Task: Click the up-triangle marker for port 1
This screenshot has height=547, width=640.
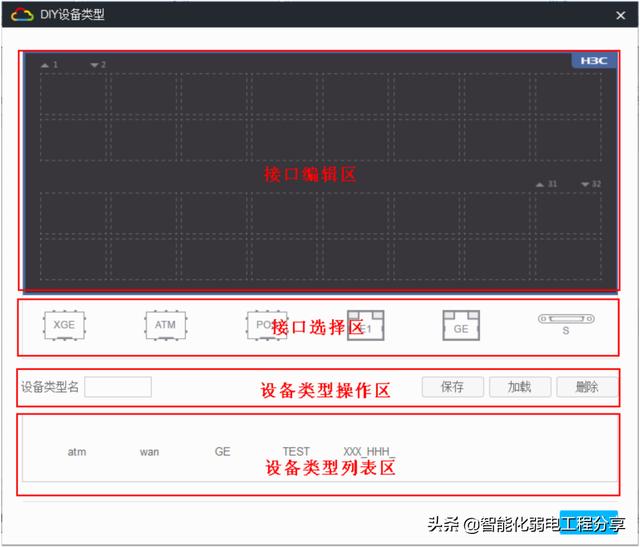Action: [46, 65]
